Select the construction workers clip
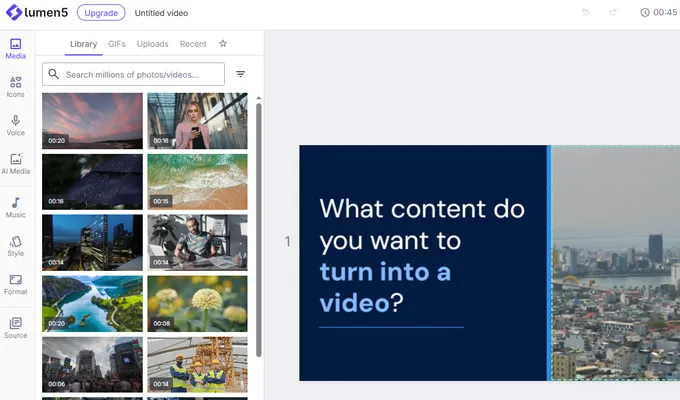Image resolution: width=680 pixels, height=400 pixels. pos(198,365)
